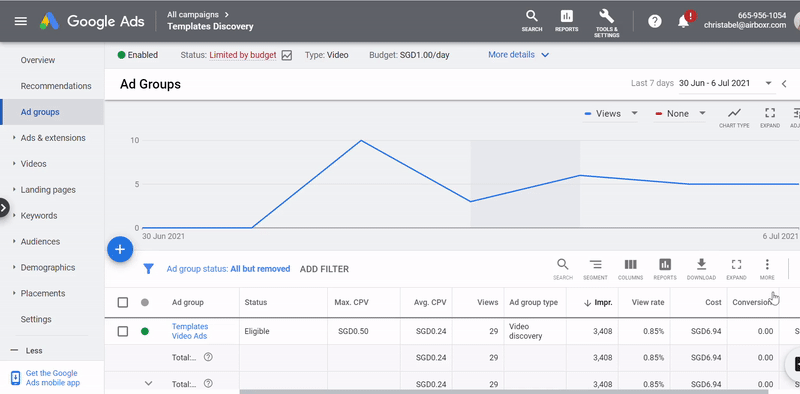The image size is (800, 394).
Task: Open the notifications bell
Action: (684, 21)
